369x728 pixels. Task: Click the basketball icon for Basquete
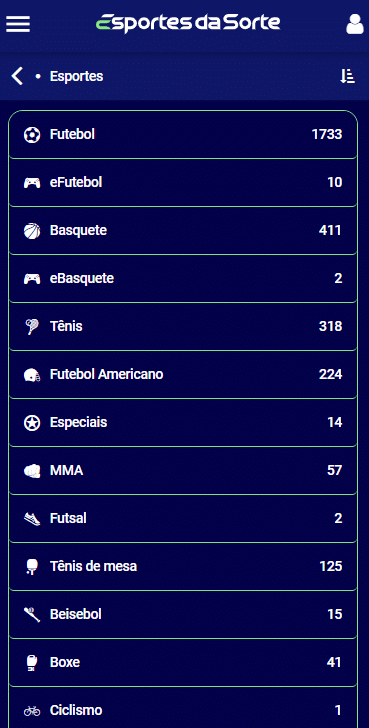click(x=32, y=231)
